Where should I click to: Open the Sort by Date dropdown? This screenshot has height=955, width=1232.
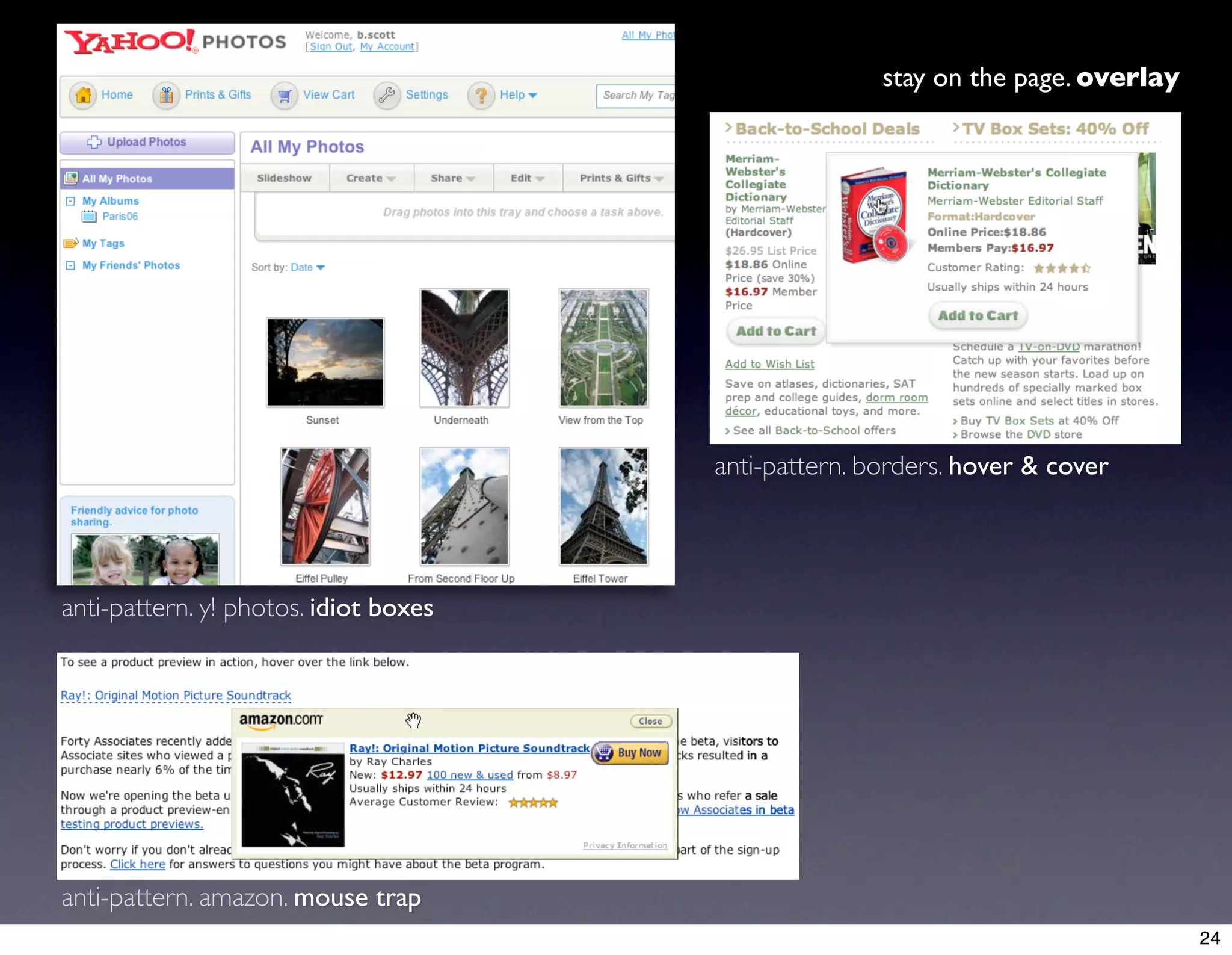(x=307, y=267)
